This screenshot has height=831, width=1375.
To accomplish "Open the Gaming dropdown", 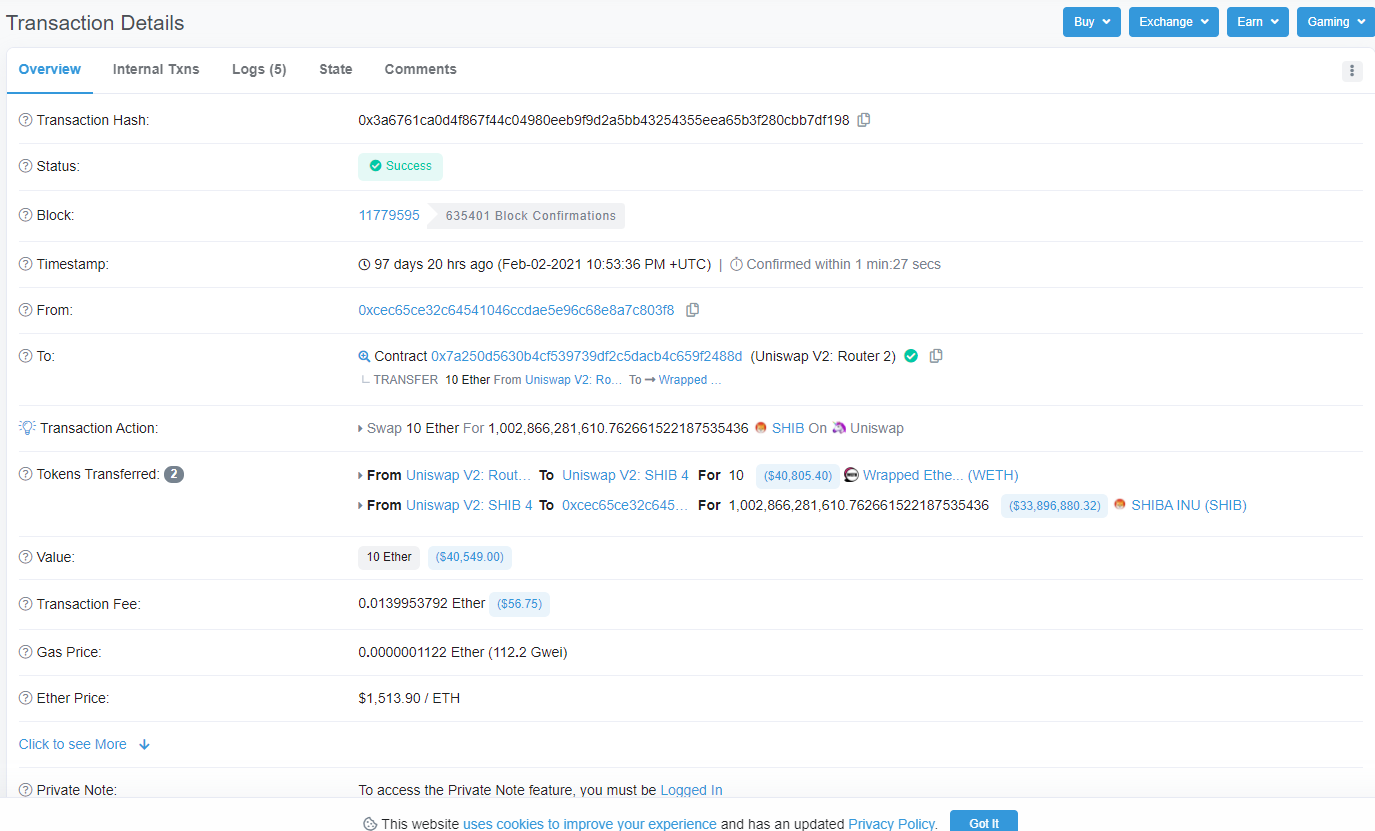I will (x=1336, y=22).
